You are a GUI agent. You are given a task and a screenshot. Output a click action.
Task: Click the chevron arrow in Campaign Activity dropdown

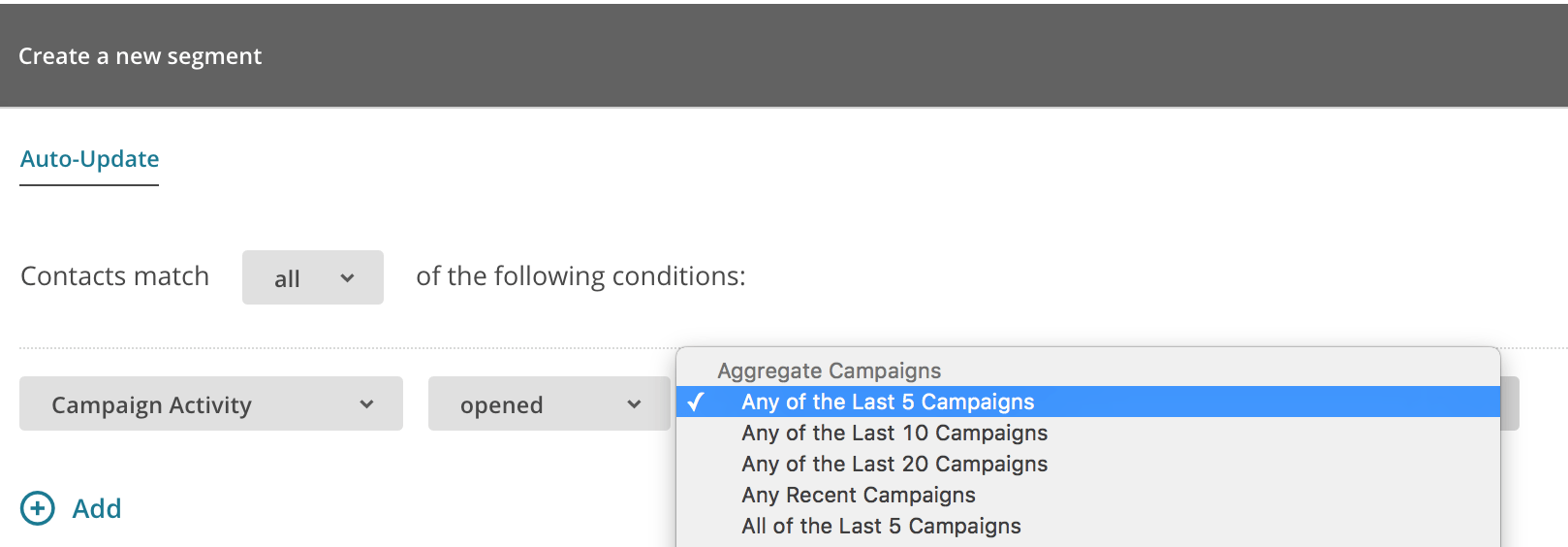(366, 404)
